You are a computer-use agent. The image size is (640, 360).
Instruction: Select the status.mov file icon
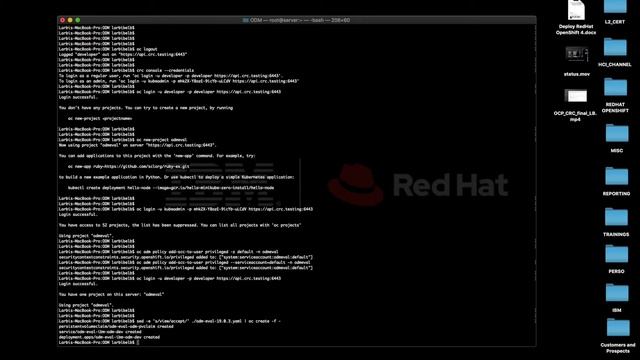coord(576,54)
